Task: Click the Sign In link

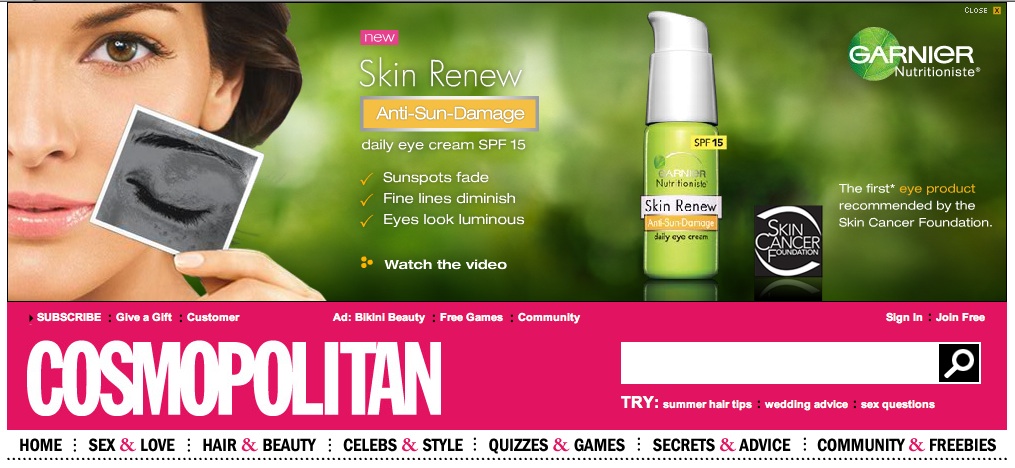Action: (904, 317)
